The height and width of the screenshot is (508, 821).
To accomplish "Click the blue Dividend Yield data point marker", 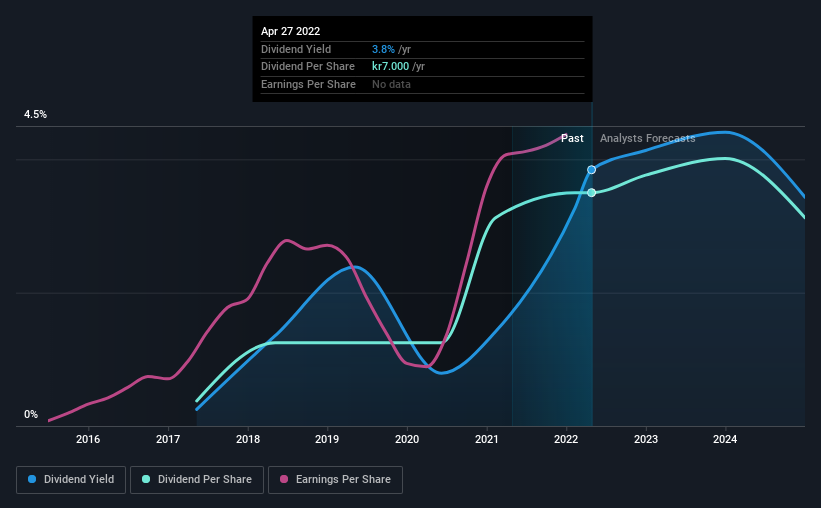I will tap(591, 170).
